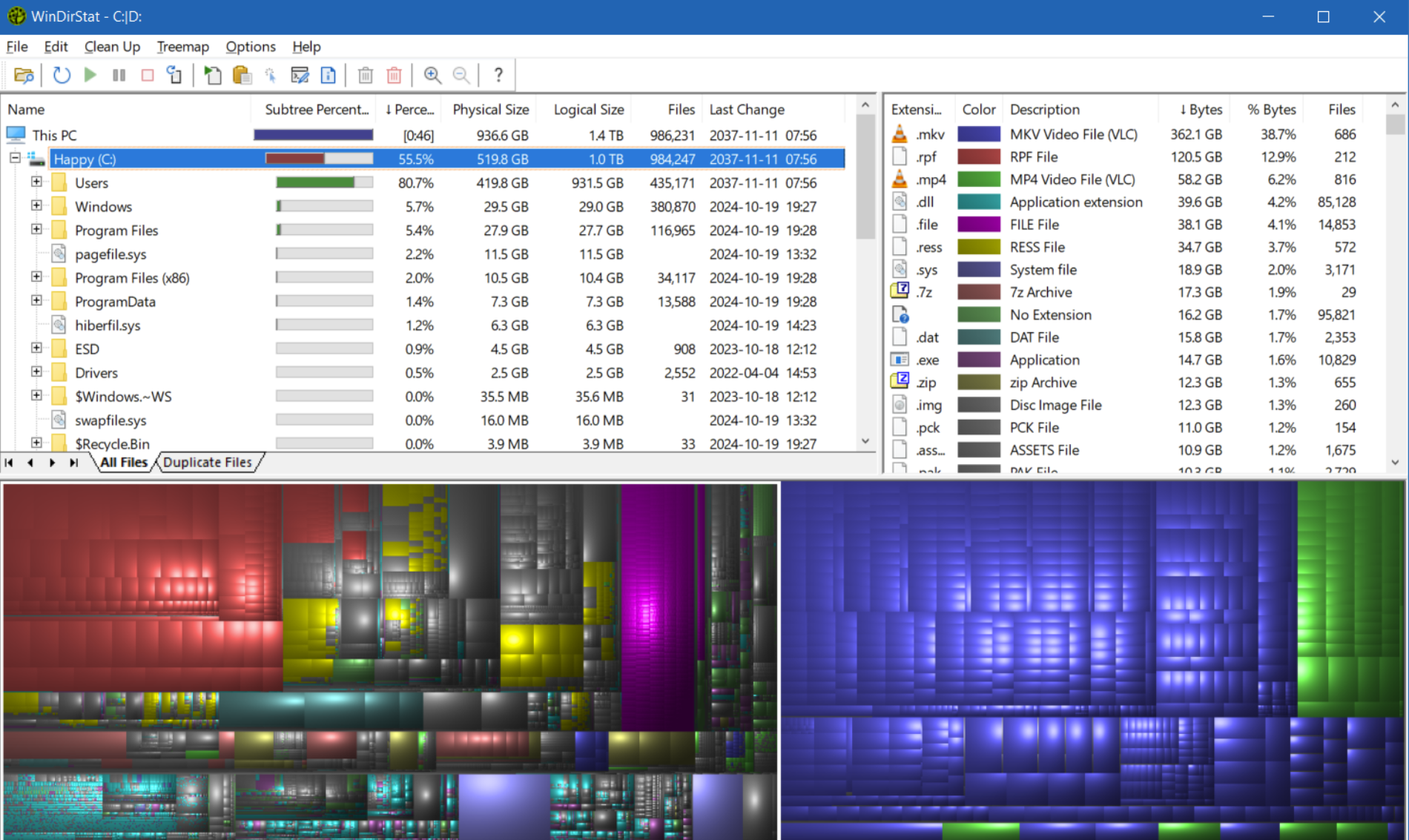The image size is (1409, 840).
Task: Click the refresh all toolbar icon
Action: point(62,75)
